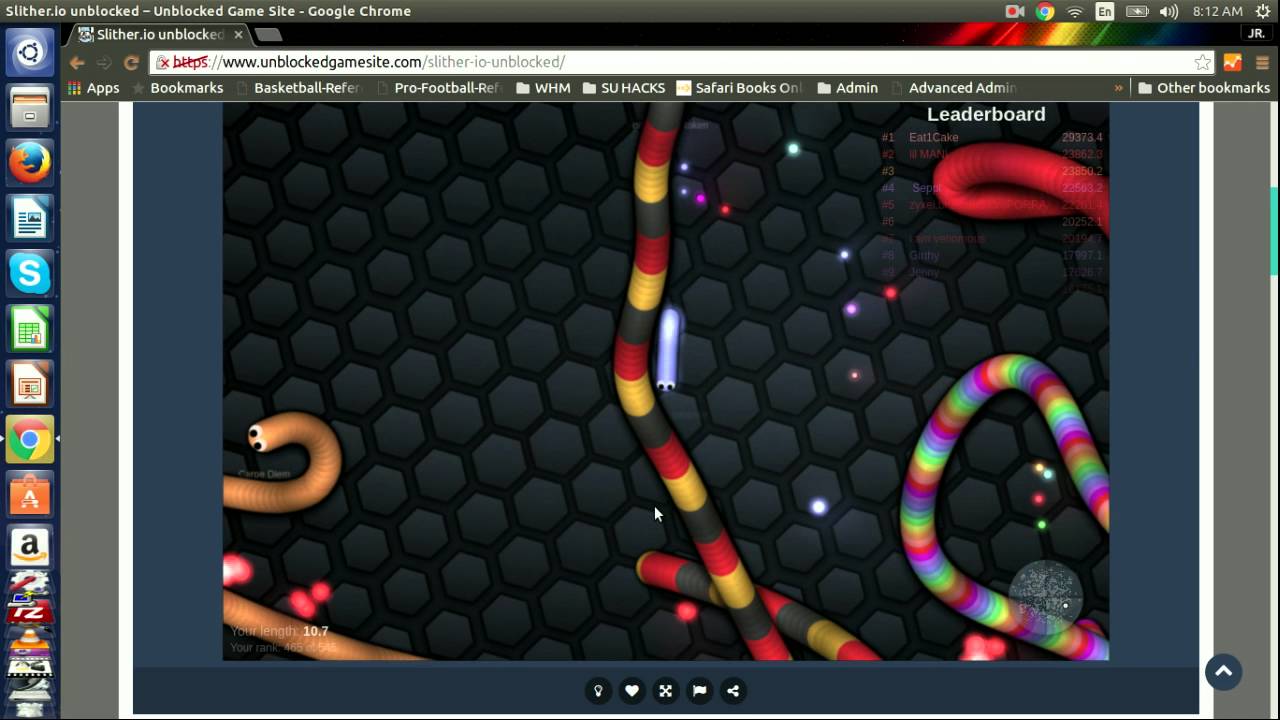Reload the page with the refresh icon
The width and height of the screenshot is (1280, 720).
point(131,62)
